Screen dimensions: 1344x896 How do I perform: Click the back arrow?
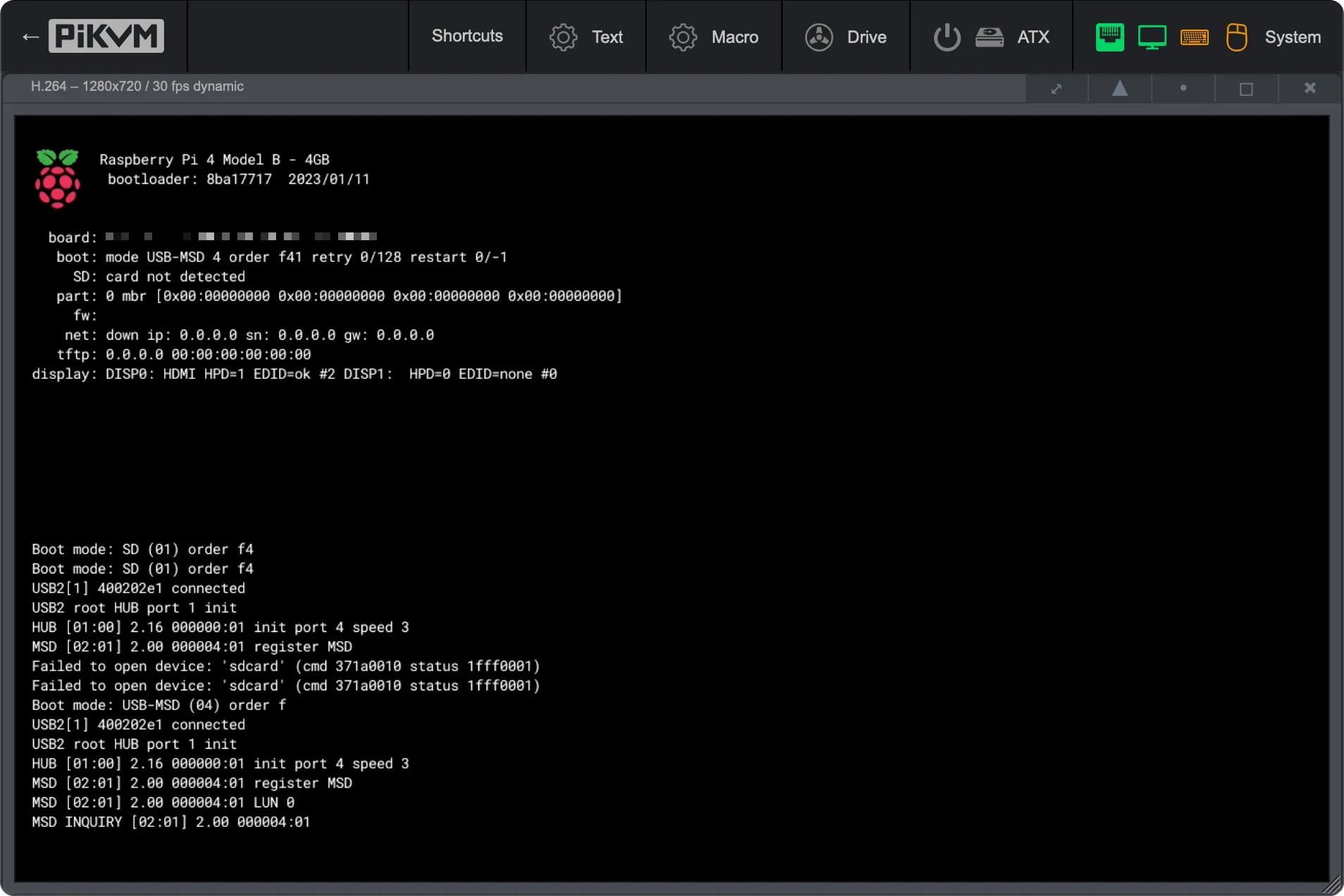click(30, 36)
